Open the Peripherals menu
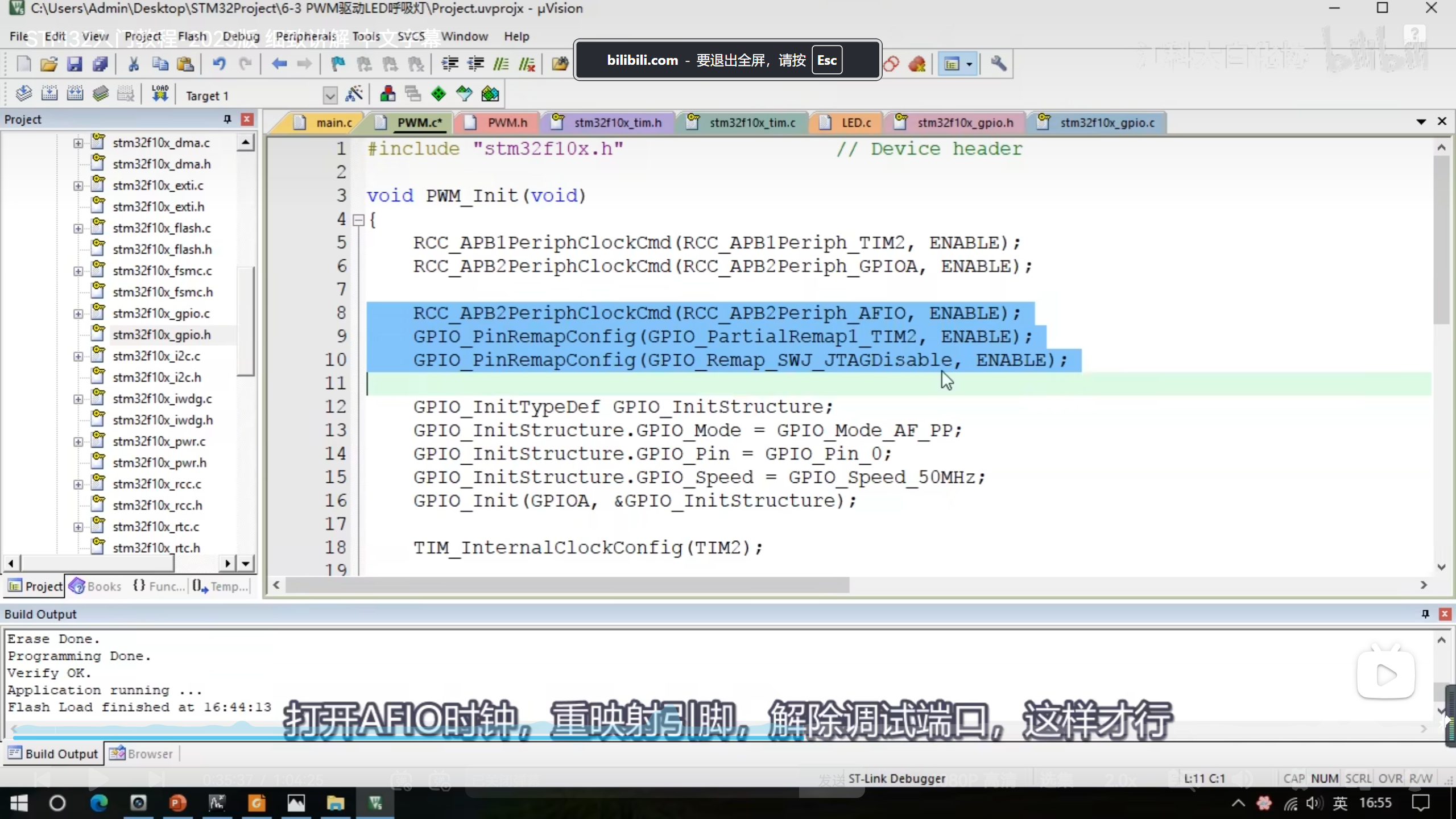This screenshot has width=1456, height=819. (x=306, y=36)
